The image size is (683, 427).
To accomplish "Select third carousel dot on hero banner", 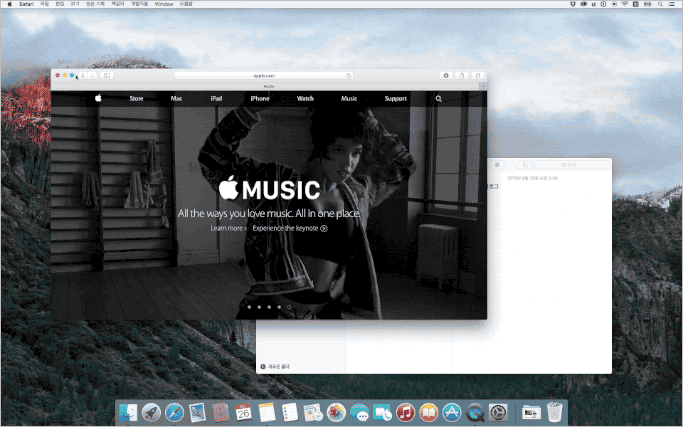I will point(269,307).
